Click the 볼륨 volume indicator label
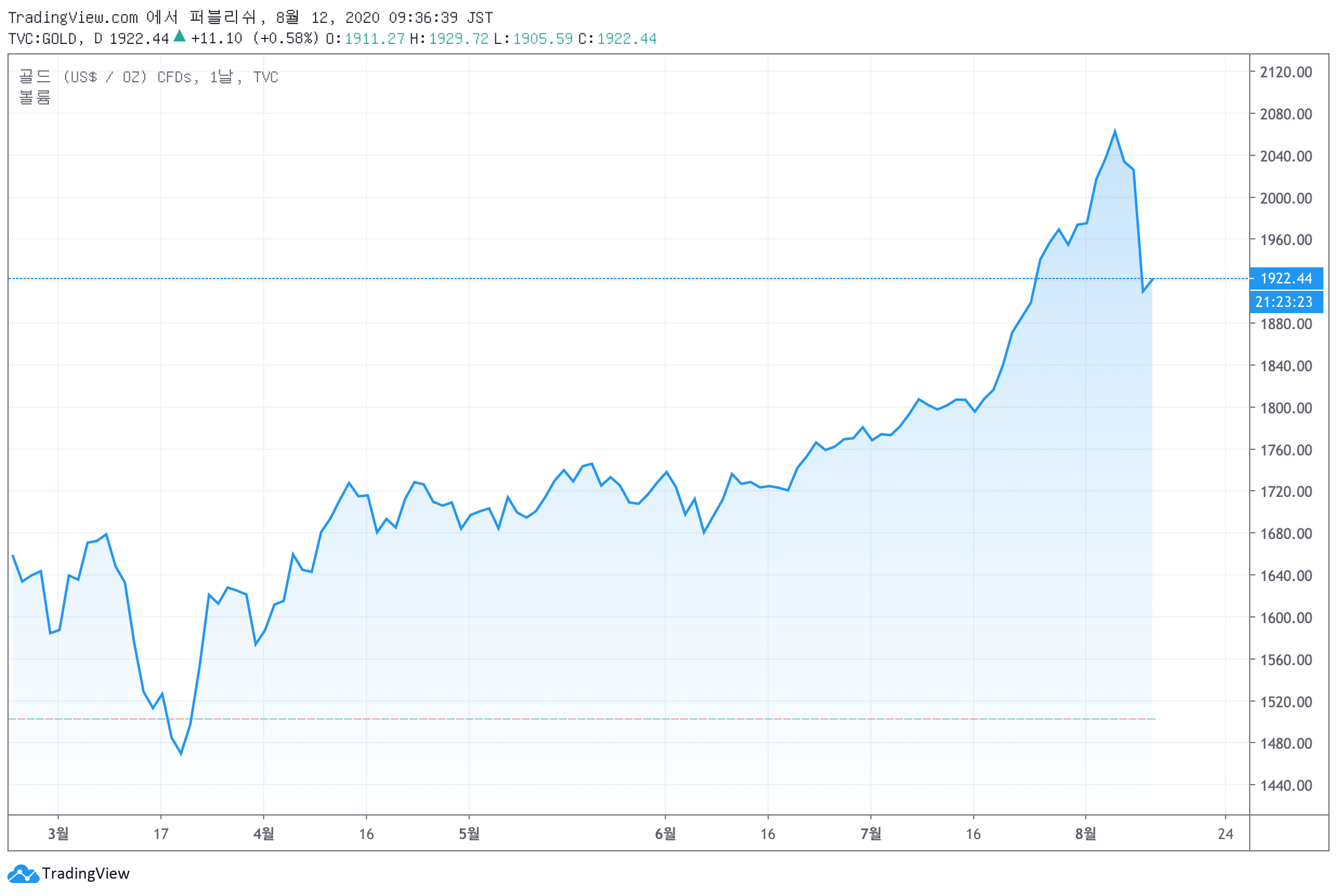This screenshot has height=896, width=1337. pyautogui.click(x=35, y=97)
